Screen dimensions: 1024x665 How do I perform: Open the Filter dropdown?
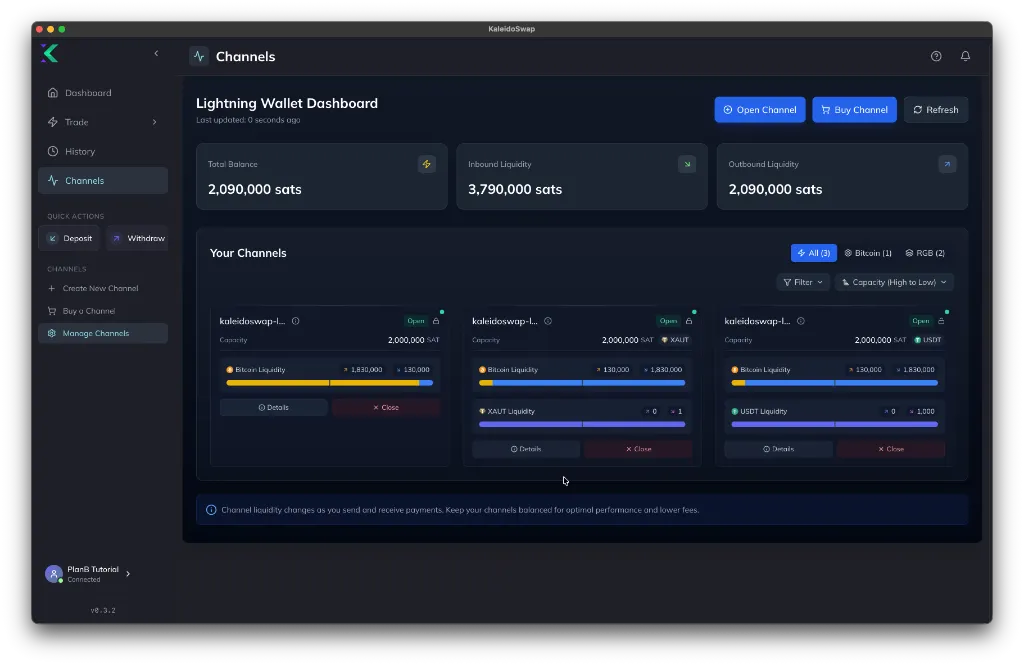(x=803, y=282)
